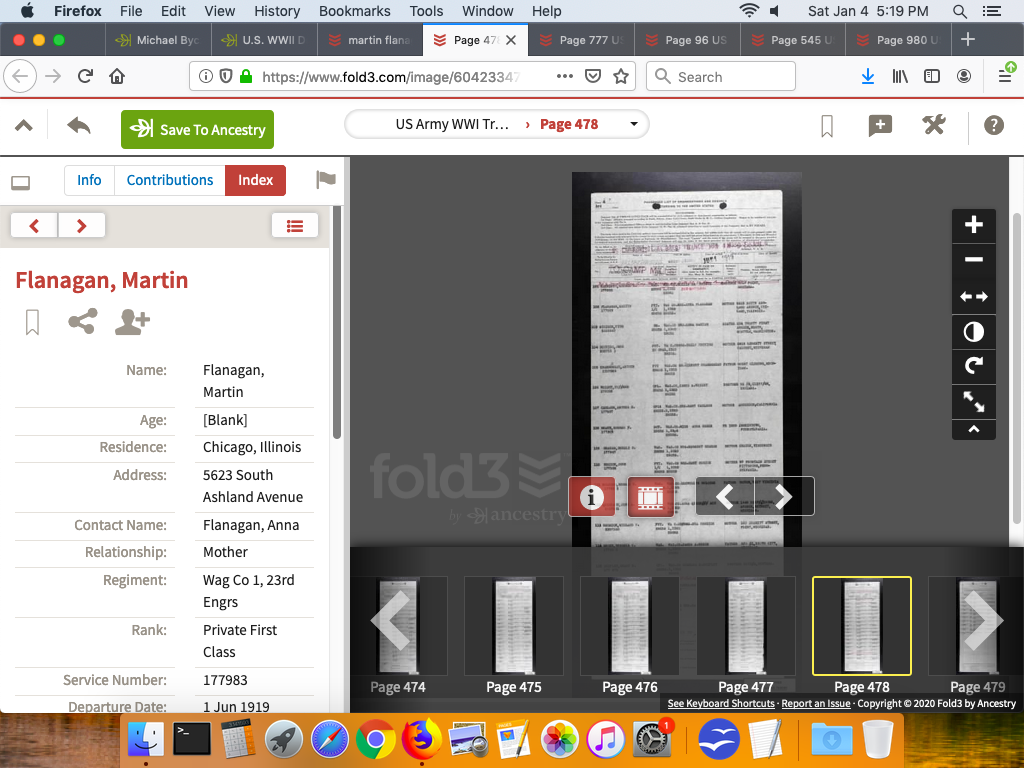Toggle the filmstrip thumbnail view
Image resolution: width=1024 pixels, height=768 pixels.
pyautogui.click(x=651, y=496)
